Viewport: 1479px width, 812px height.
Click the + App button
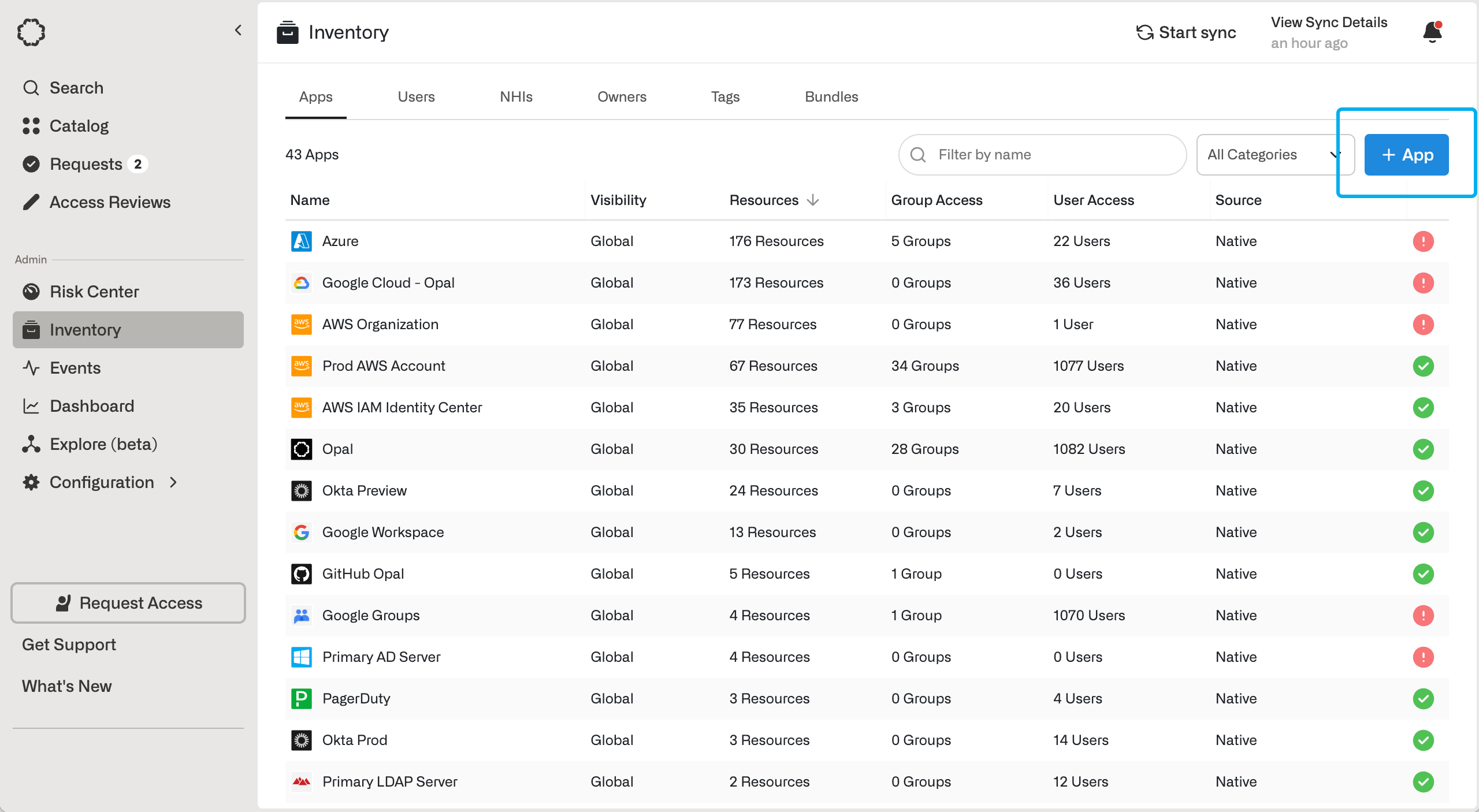[1406, 155]
